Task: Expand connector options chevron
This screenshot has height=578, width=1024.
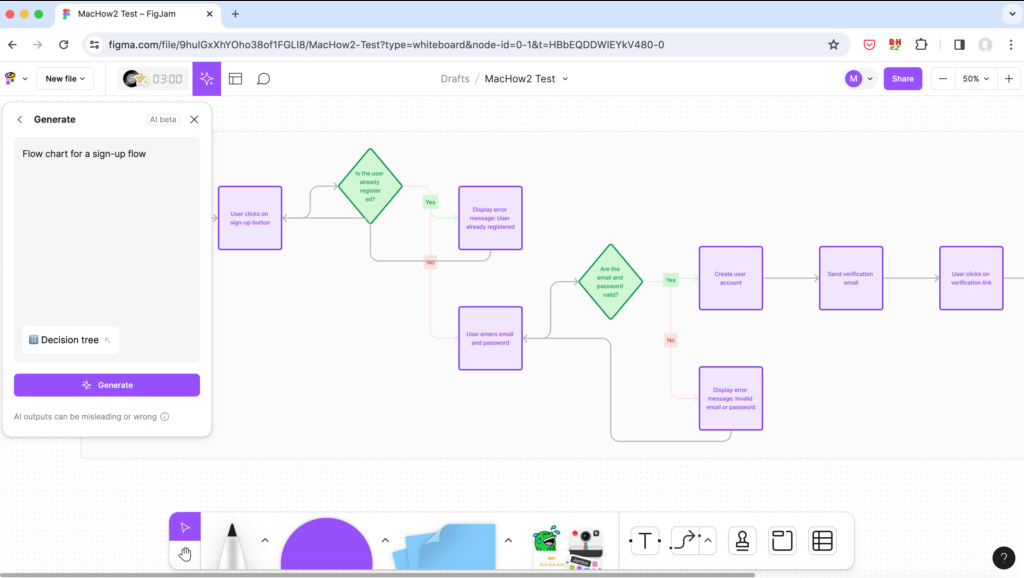Action: [708, 540]
